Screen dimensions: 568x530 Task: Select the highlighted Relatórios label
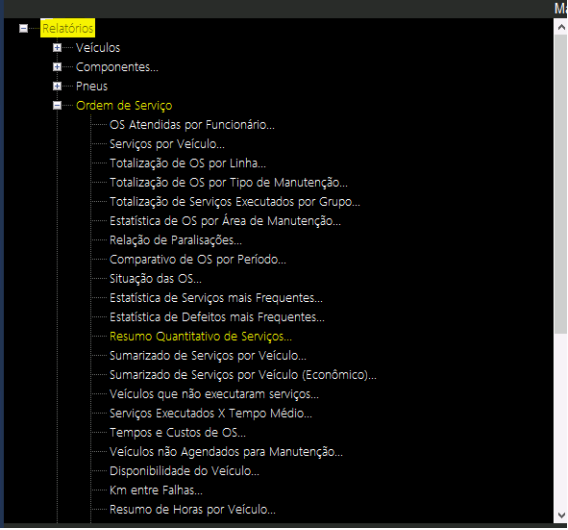tap(68, 28)
